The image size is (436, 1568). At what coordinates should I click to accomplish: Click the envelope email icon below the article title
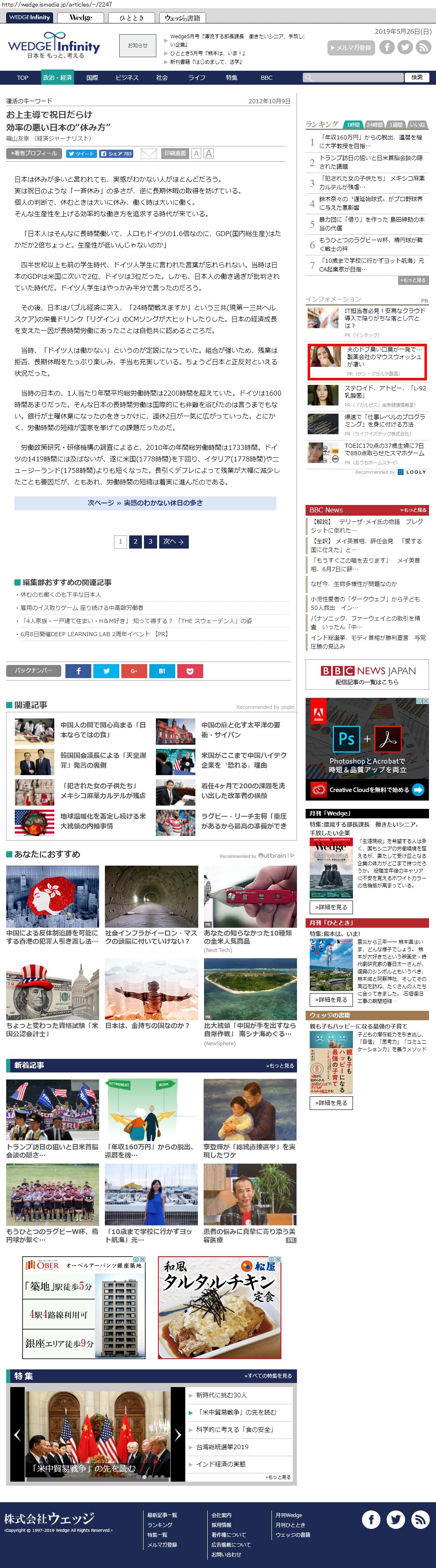tap(148, 153)
